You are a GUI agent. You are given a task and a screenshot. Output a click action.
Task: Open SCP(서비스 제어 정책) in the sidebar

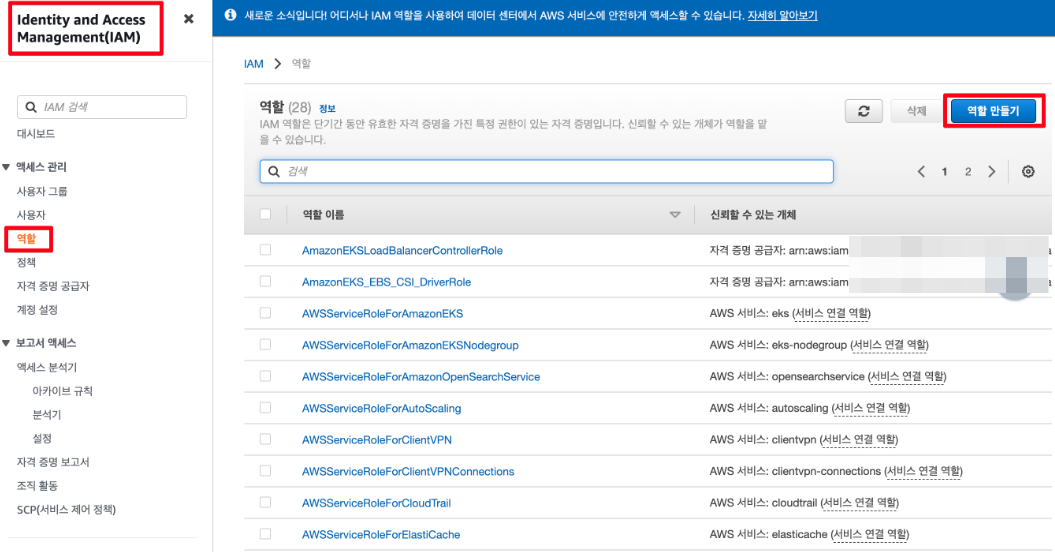click(x=66, y=510)
